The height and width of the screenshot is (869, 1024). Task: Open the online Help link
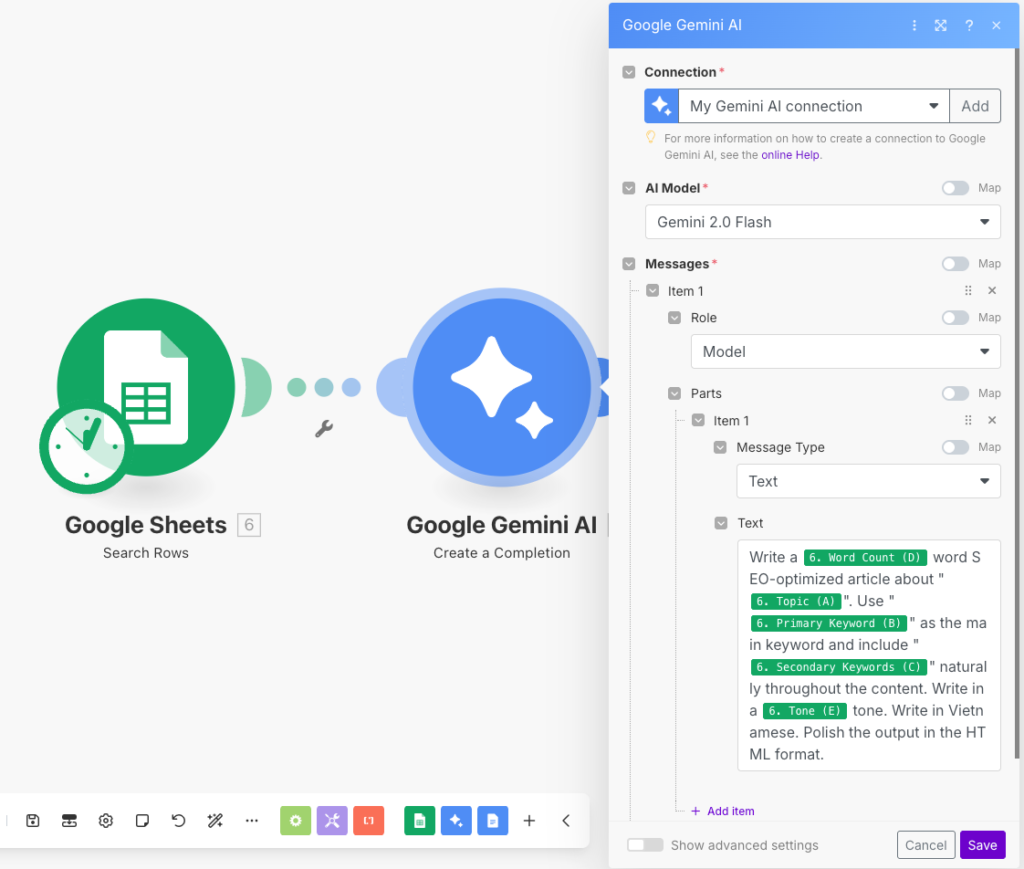click(x=790, y=155)
